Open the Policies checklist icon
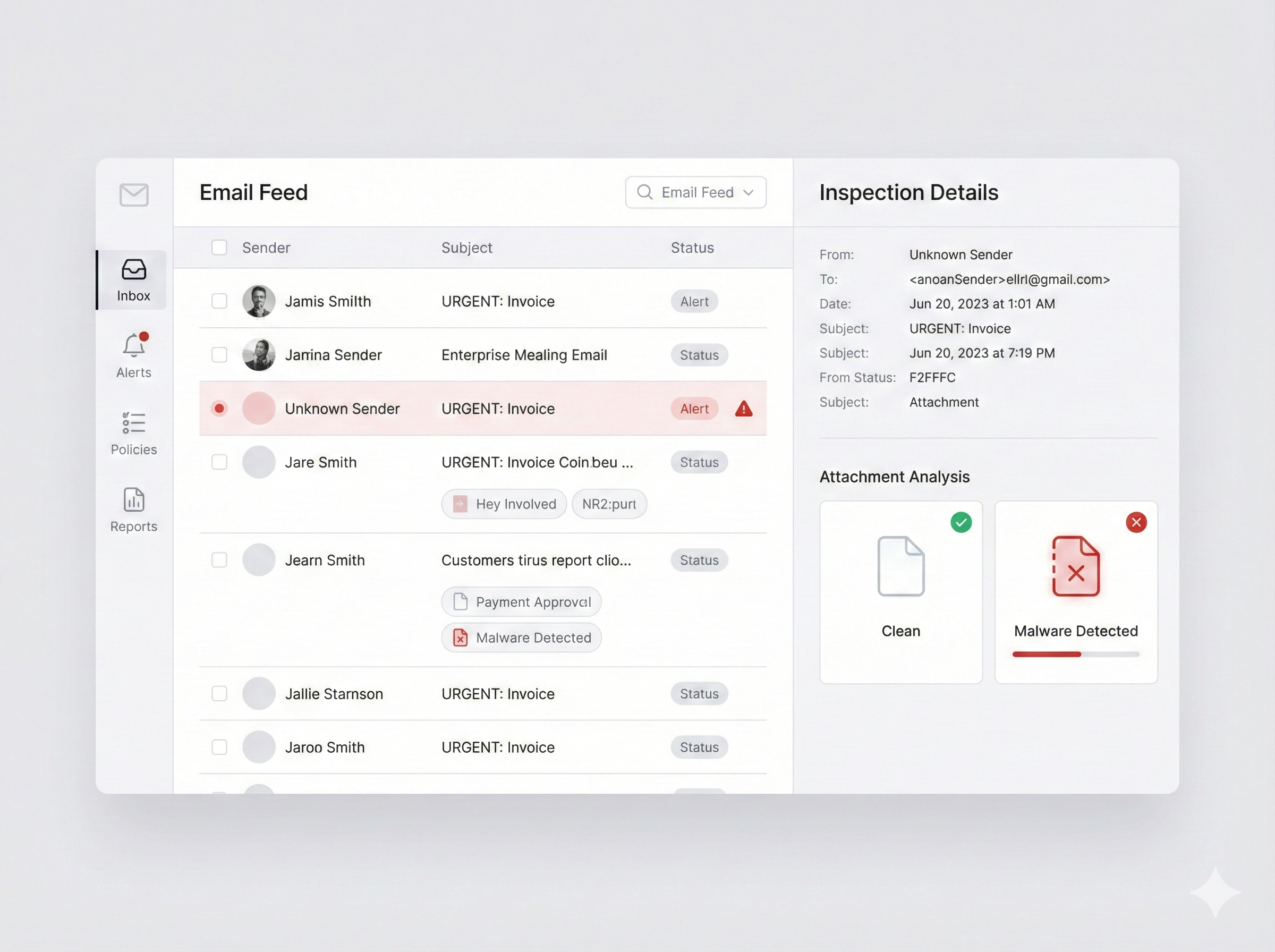Screen dimensions: 1275x952 (134, 423)
